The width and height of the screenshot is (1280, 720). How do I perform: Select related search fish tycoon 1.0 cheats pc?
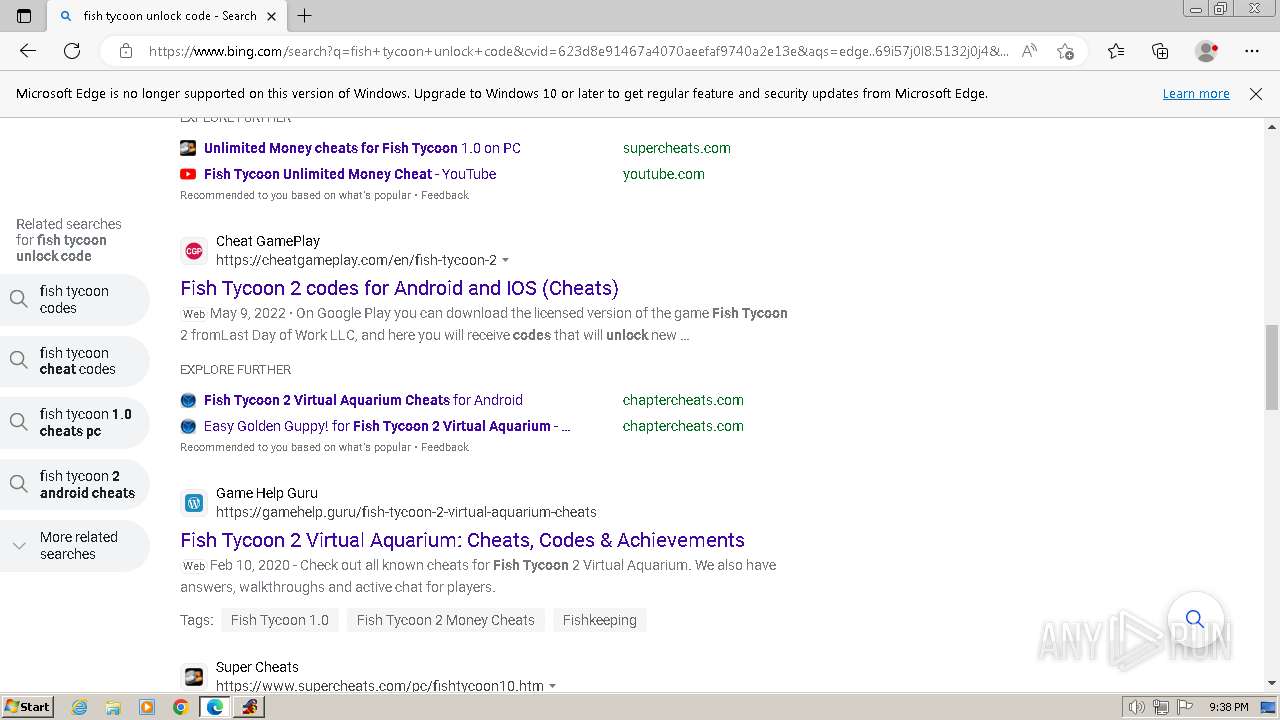pos(74,422)
